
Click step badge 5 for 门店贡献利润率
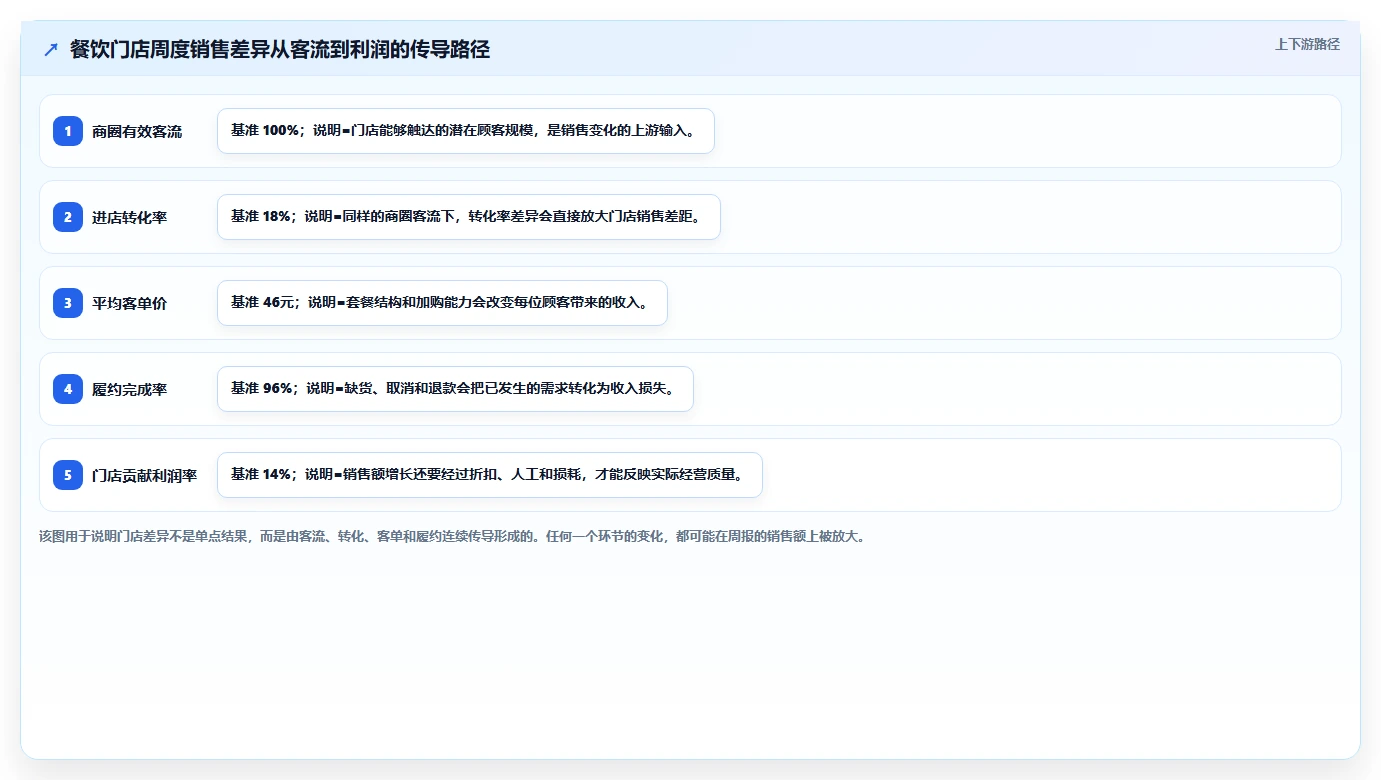(68, 475)
